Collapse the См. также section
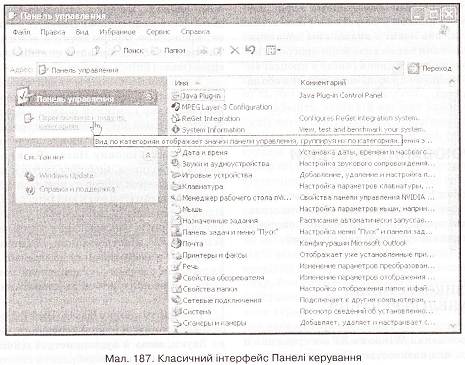 (x=148, y=155)
